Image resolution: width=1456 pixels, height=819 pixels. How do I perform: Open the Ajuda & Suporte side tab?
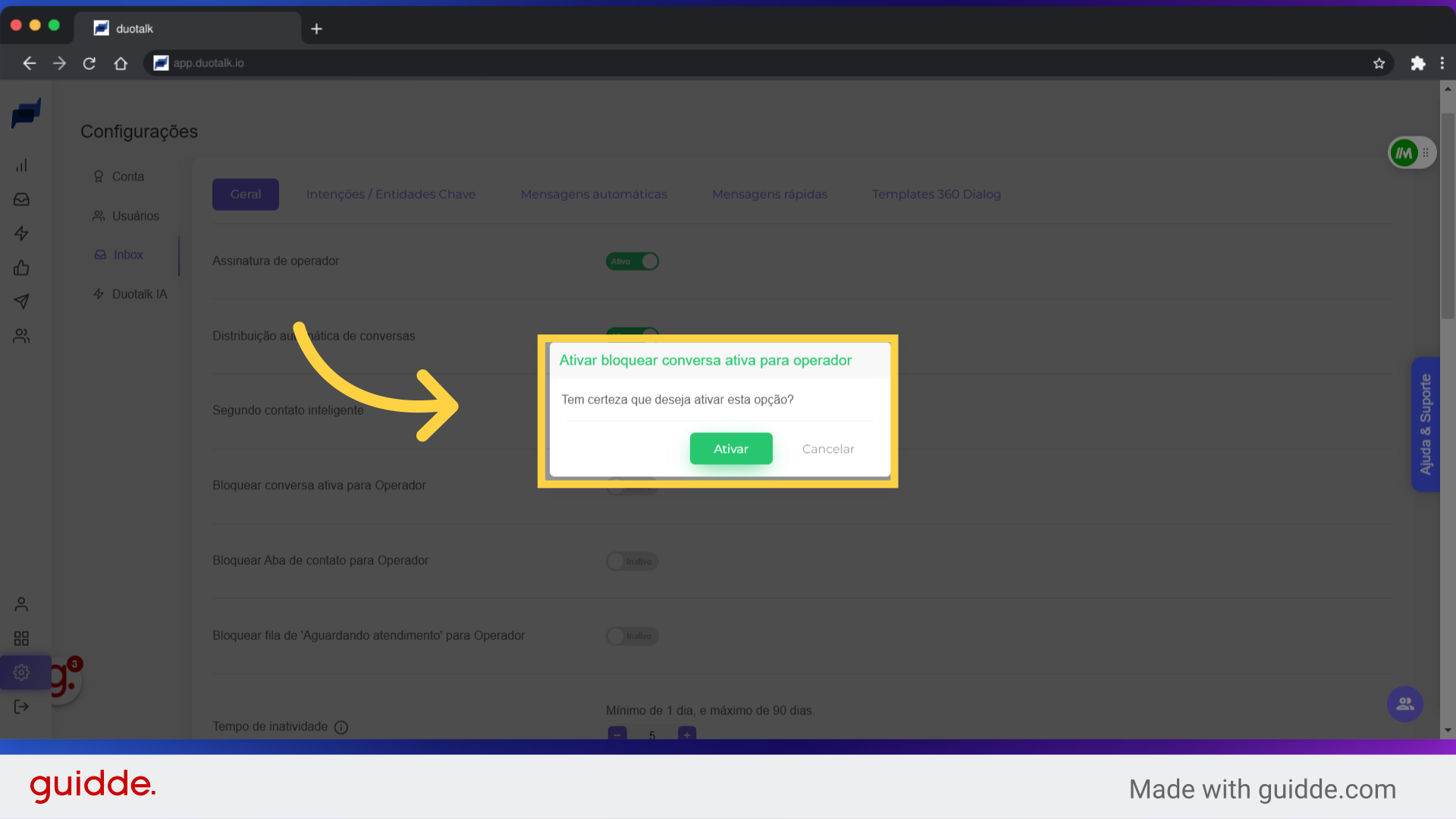coord(1426,425)
